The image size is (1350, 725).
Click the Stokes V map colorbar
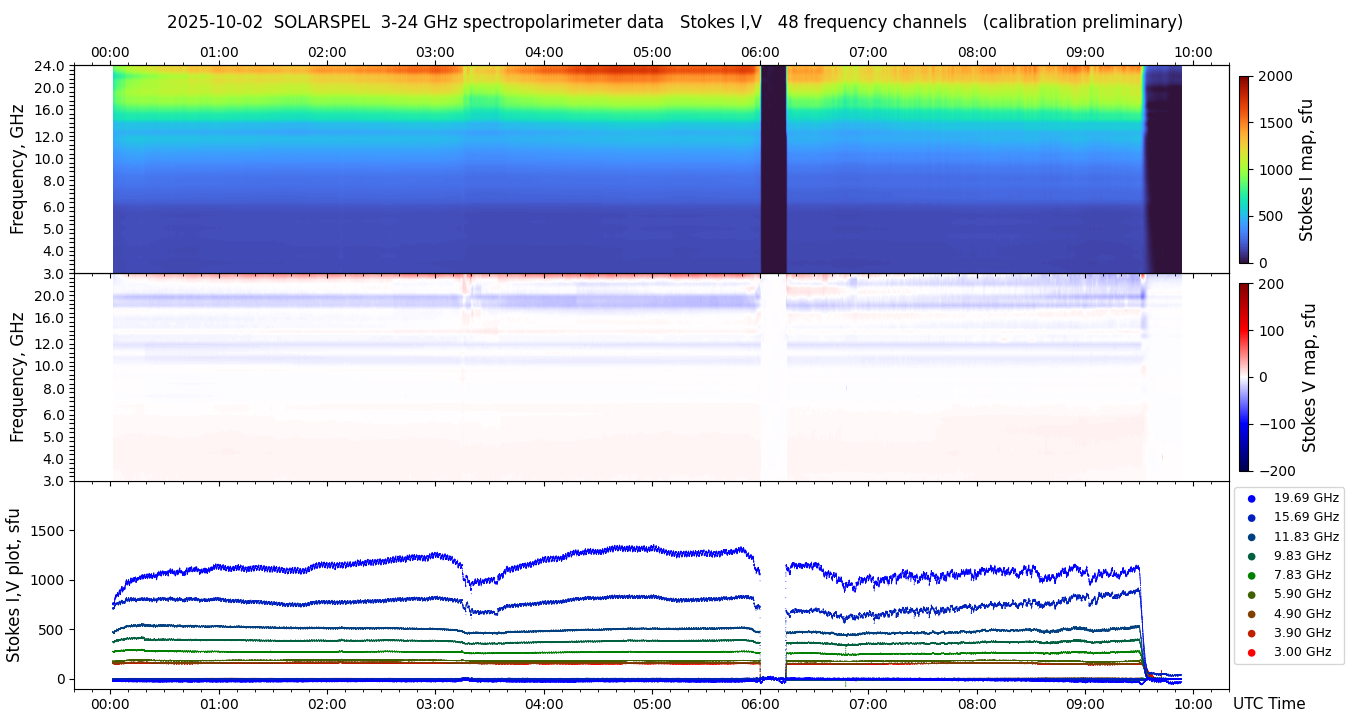click(1244, 377)
